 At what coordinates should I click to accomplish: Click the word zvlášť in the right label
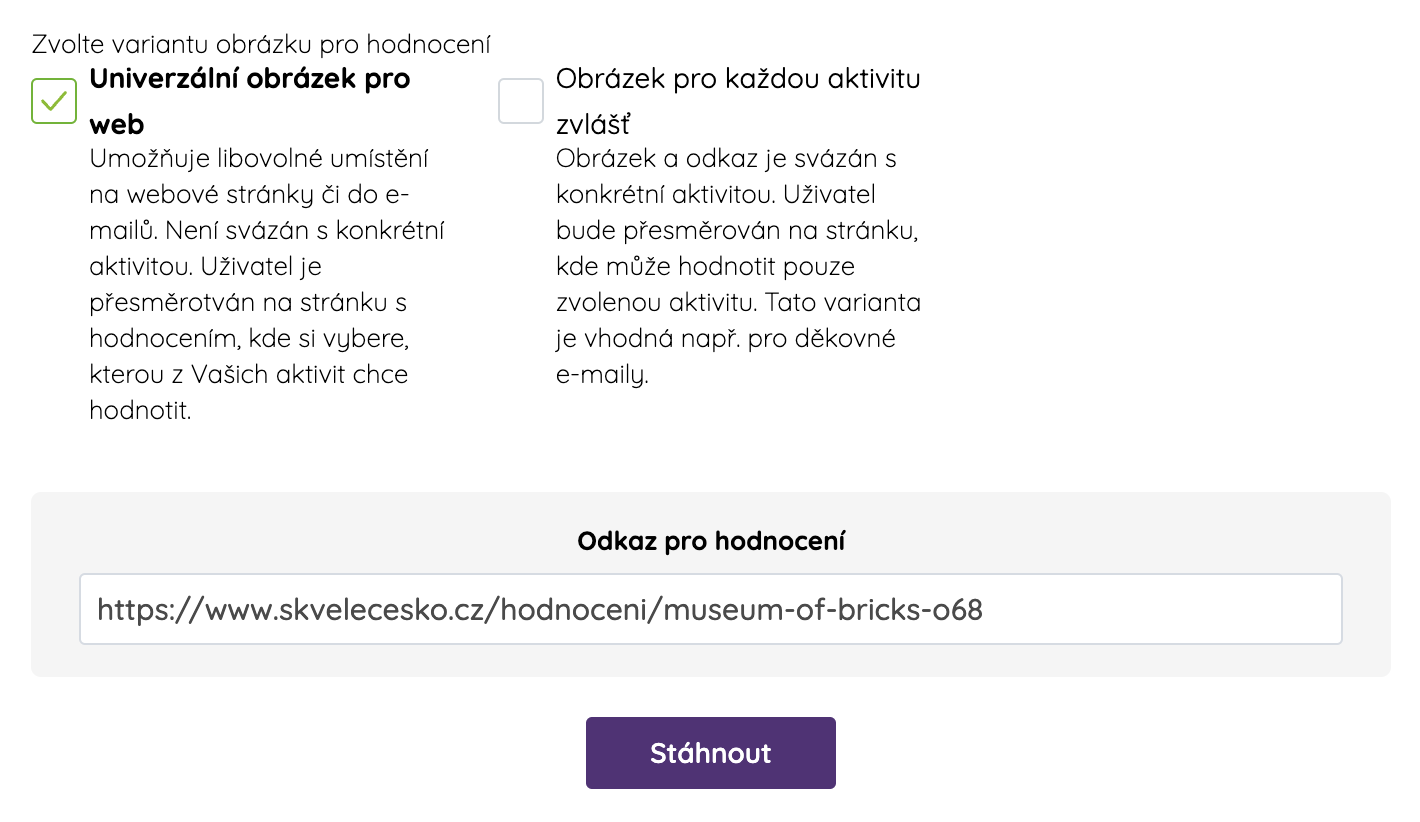click(x=593, y=125)
